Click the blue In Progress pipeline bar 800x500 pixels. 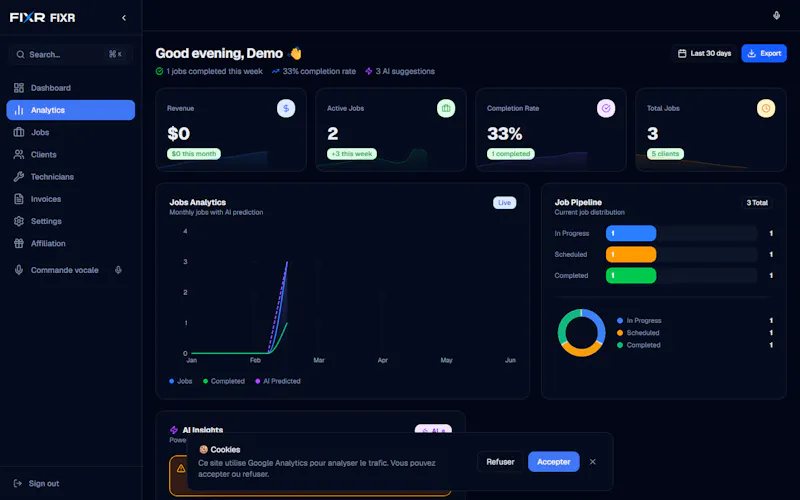(x=631, y=233)
